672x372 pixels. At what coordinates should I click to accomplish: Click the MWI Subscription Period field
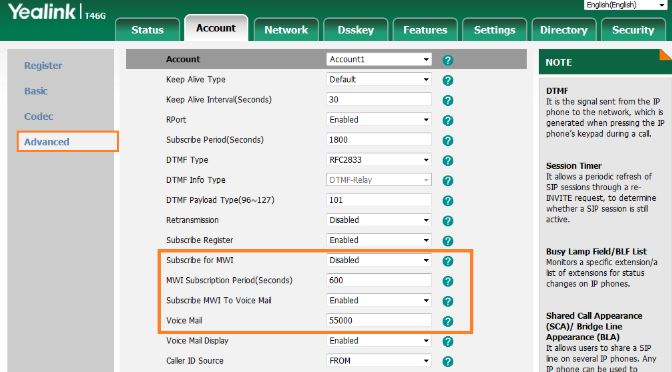[379, 280]
